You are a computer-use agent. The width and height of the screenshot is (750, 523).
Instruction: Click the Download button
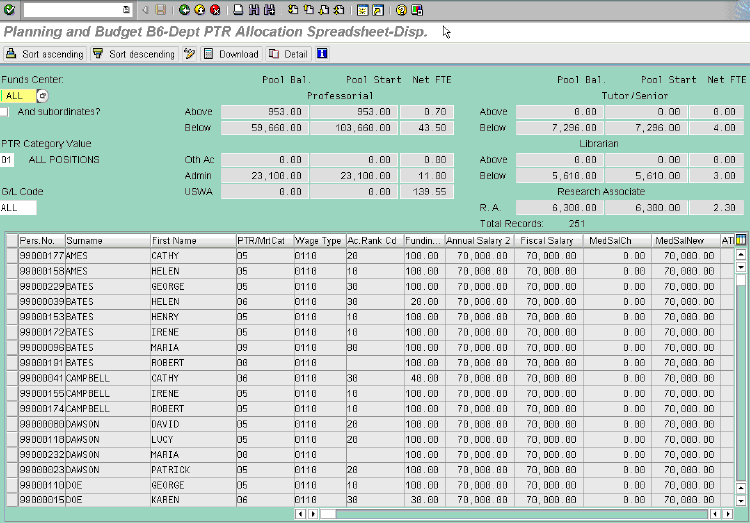coord(232,54)
